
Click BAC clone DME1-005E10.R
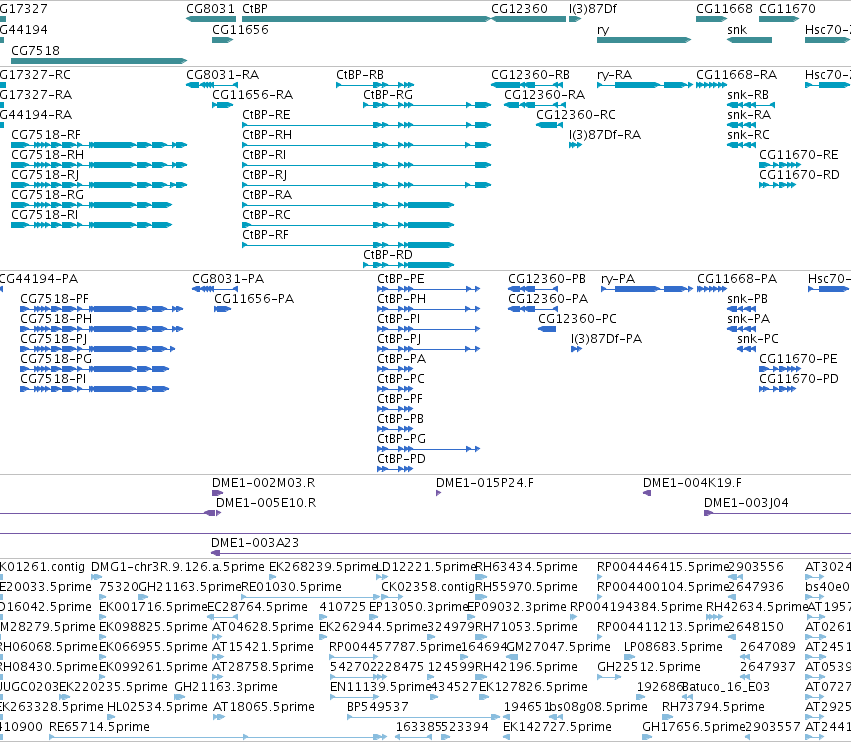[x=266, y=503]
